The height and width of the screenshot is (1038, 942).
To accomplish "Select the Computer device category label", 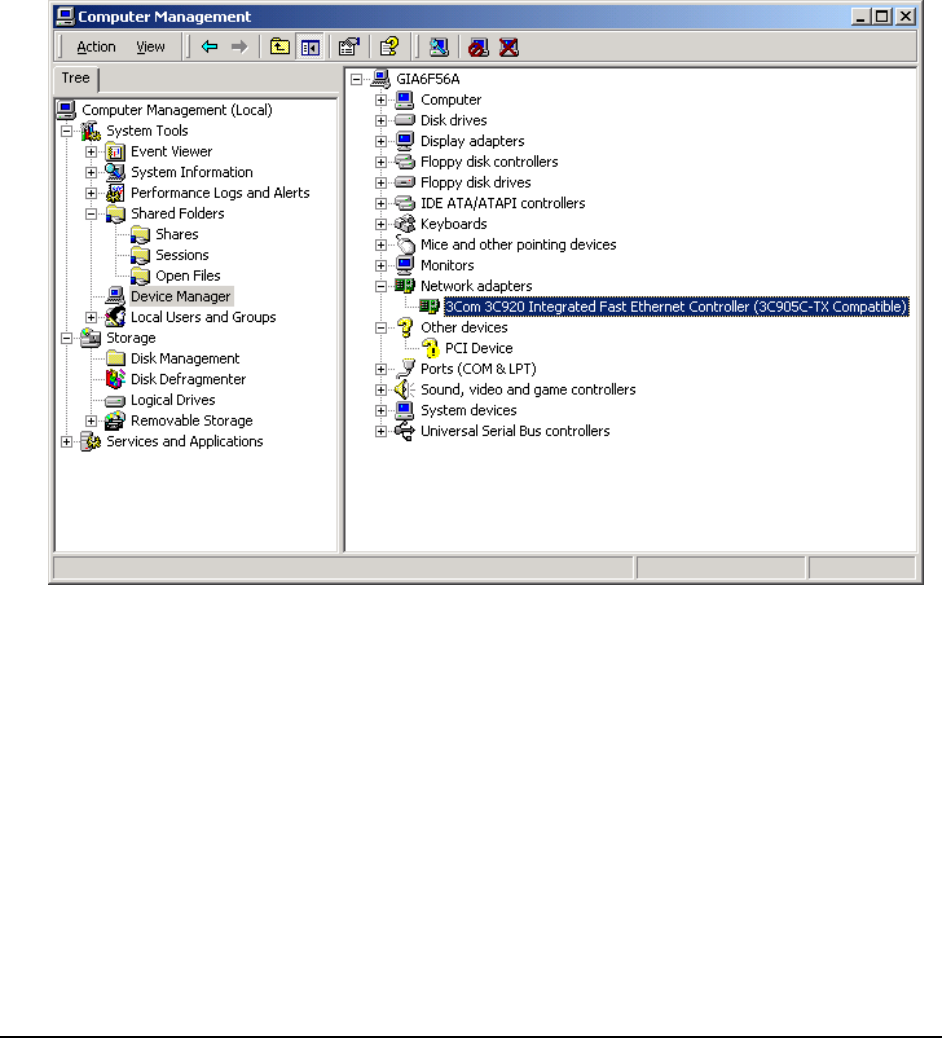I will [x=451, y=99].
